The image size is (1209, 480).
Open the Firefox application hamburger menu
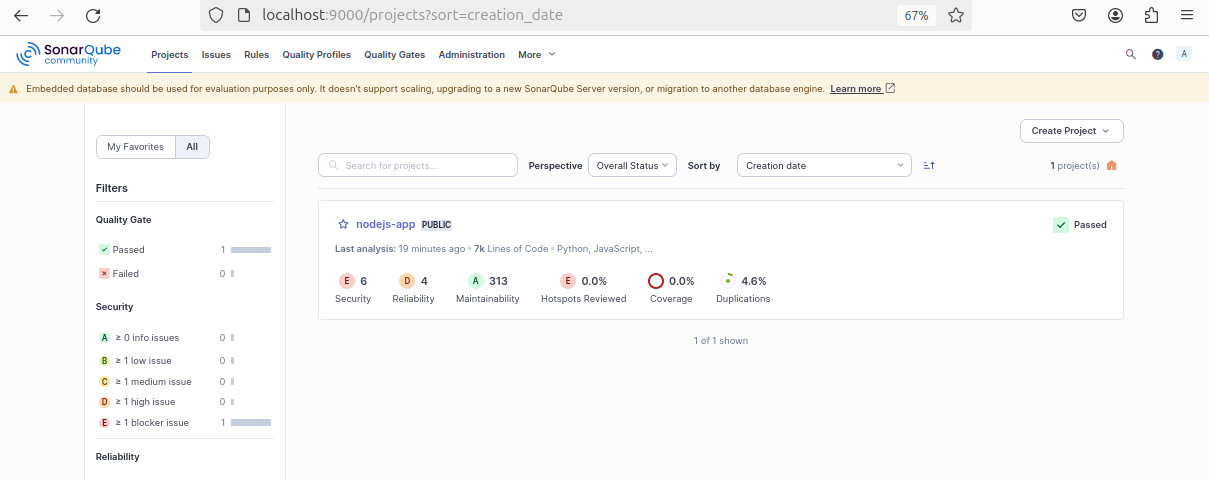pos(1187,15)
